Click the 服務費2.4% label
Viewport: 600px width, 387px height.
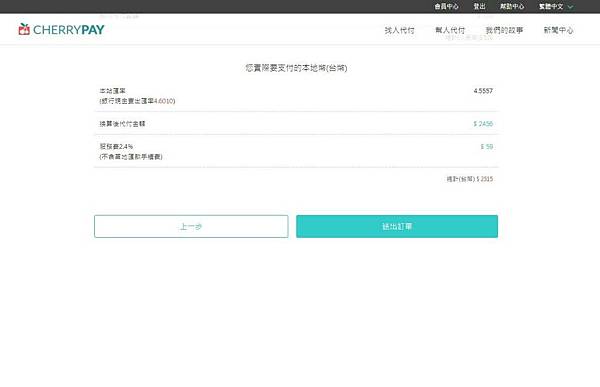[116, 147]
